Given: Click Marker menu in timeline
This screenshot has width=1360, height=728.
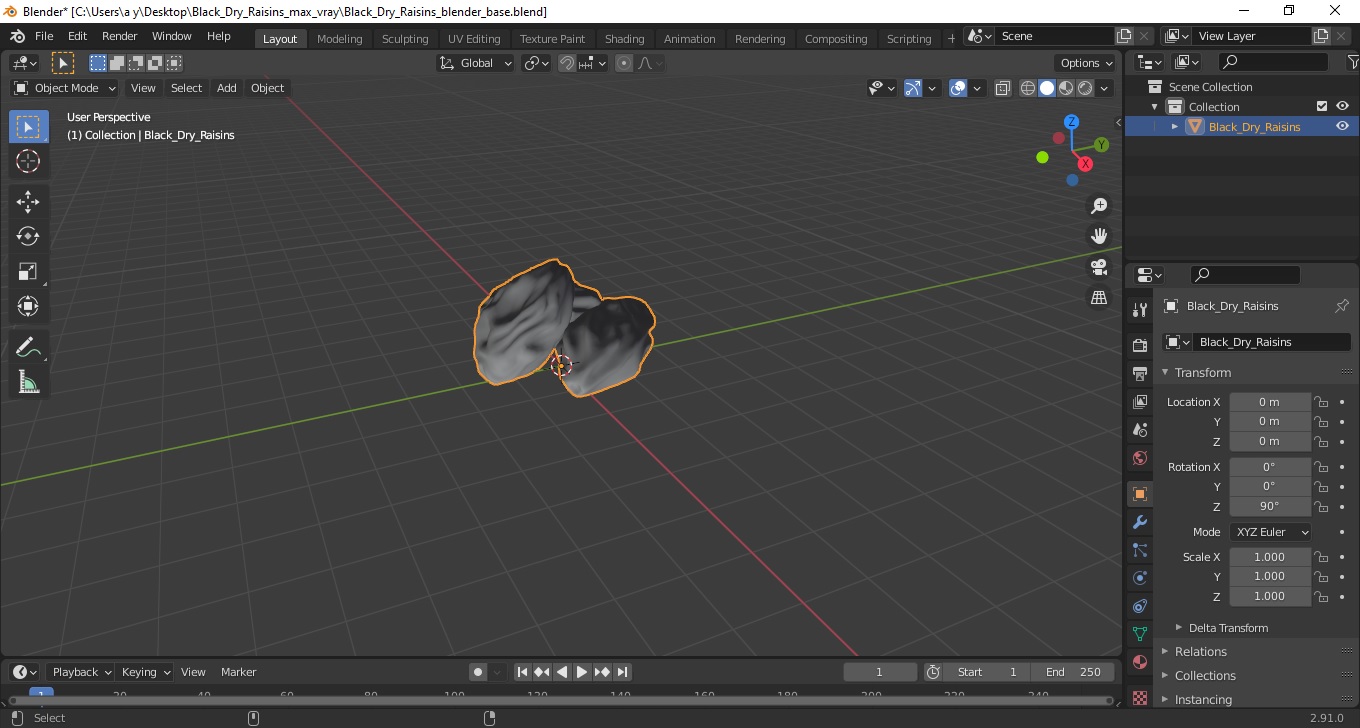Looking at the screenshot, I should coord(238,672).
